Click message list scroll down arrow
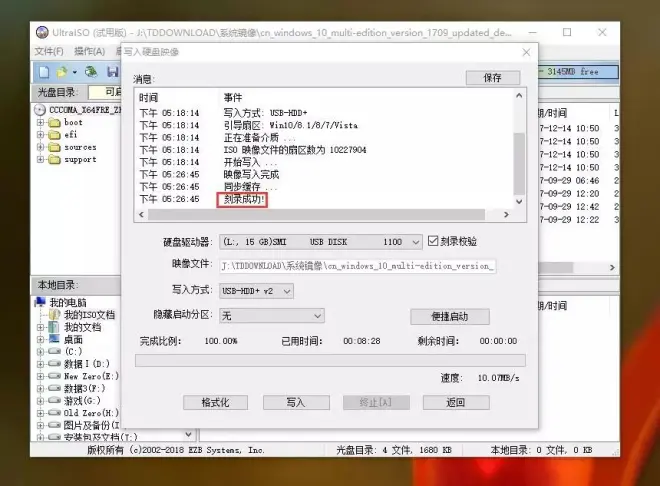The height and width of the screenshot is (486, 660). click(x=519, y=202)
